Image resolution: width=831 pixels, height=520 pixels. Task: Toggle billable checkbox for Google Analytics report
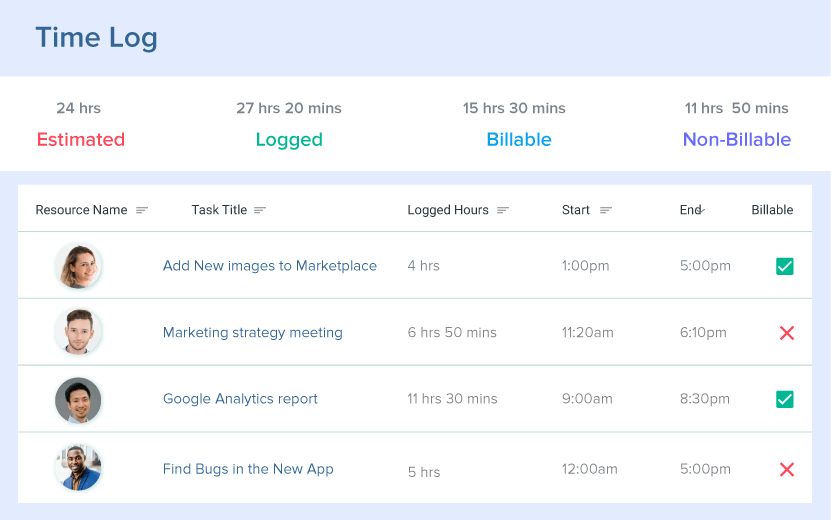(785, 399)
